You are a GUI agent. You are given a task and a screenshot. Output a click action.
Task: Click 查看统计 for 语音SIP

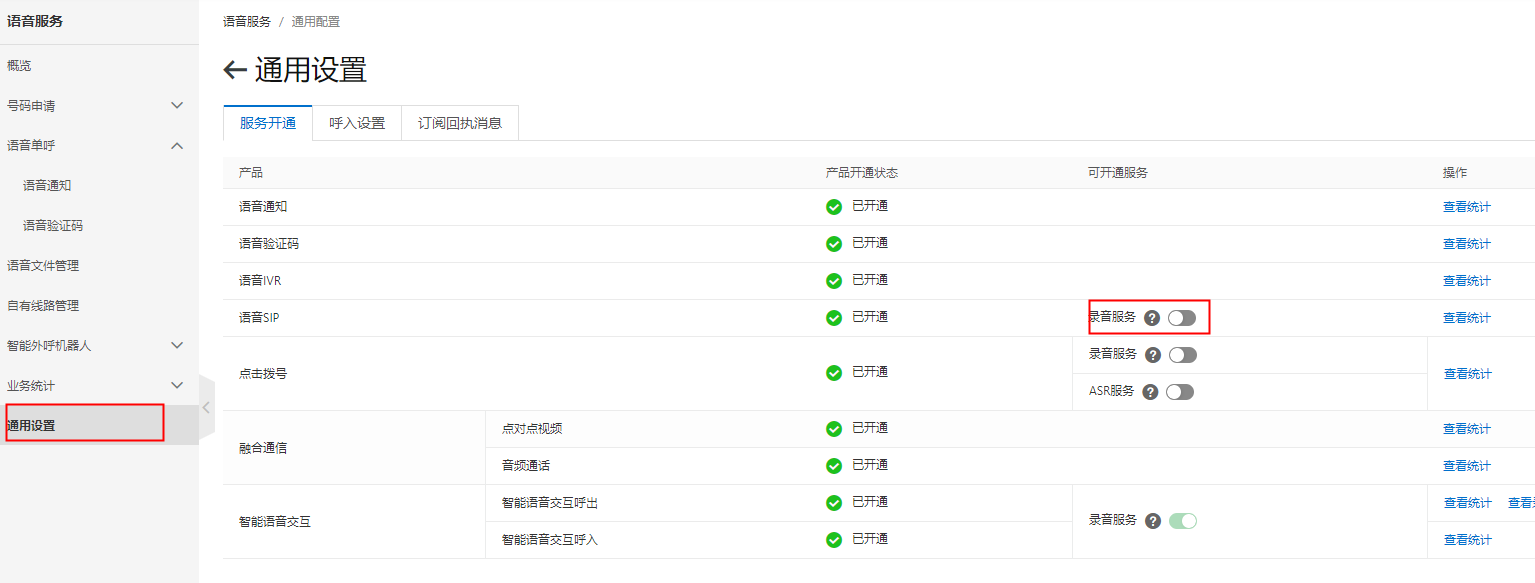pyautogui.click(x=1466, y=318)
